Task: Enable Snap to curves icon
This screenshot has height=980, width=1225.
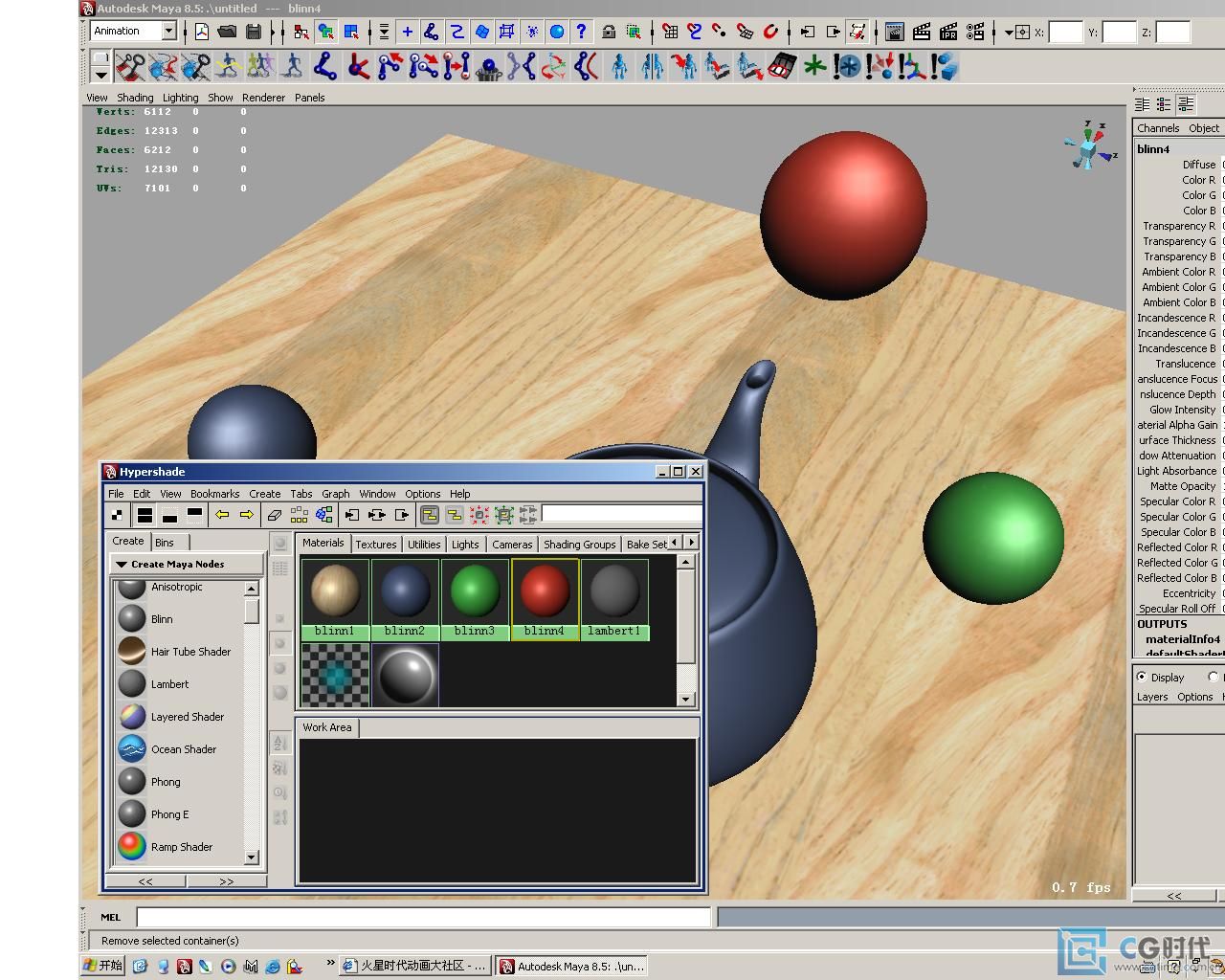Action: 695,32
